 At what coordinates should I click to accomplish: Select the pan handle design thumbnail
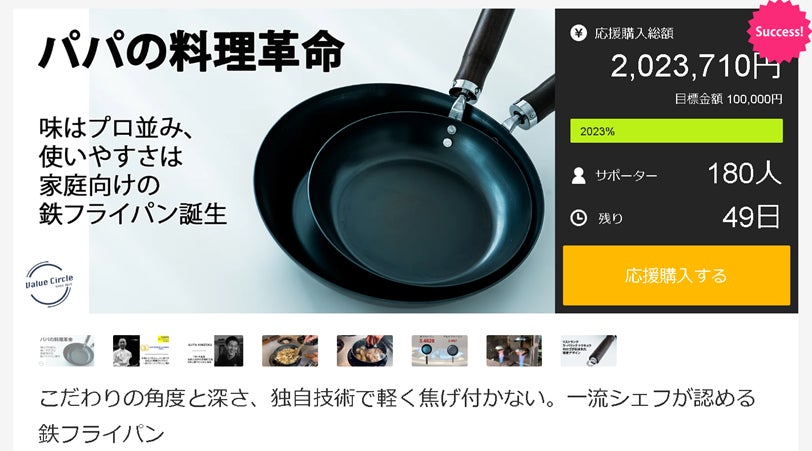(589, 351)
